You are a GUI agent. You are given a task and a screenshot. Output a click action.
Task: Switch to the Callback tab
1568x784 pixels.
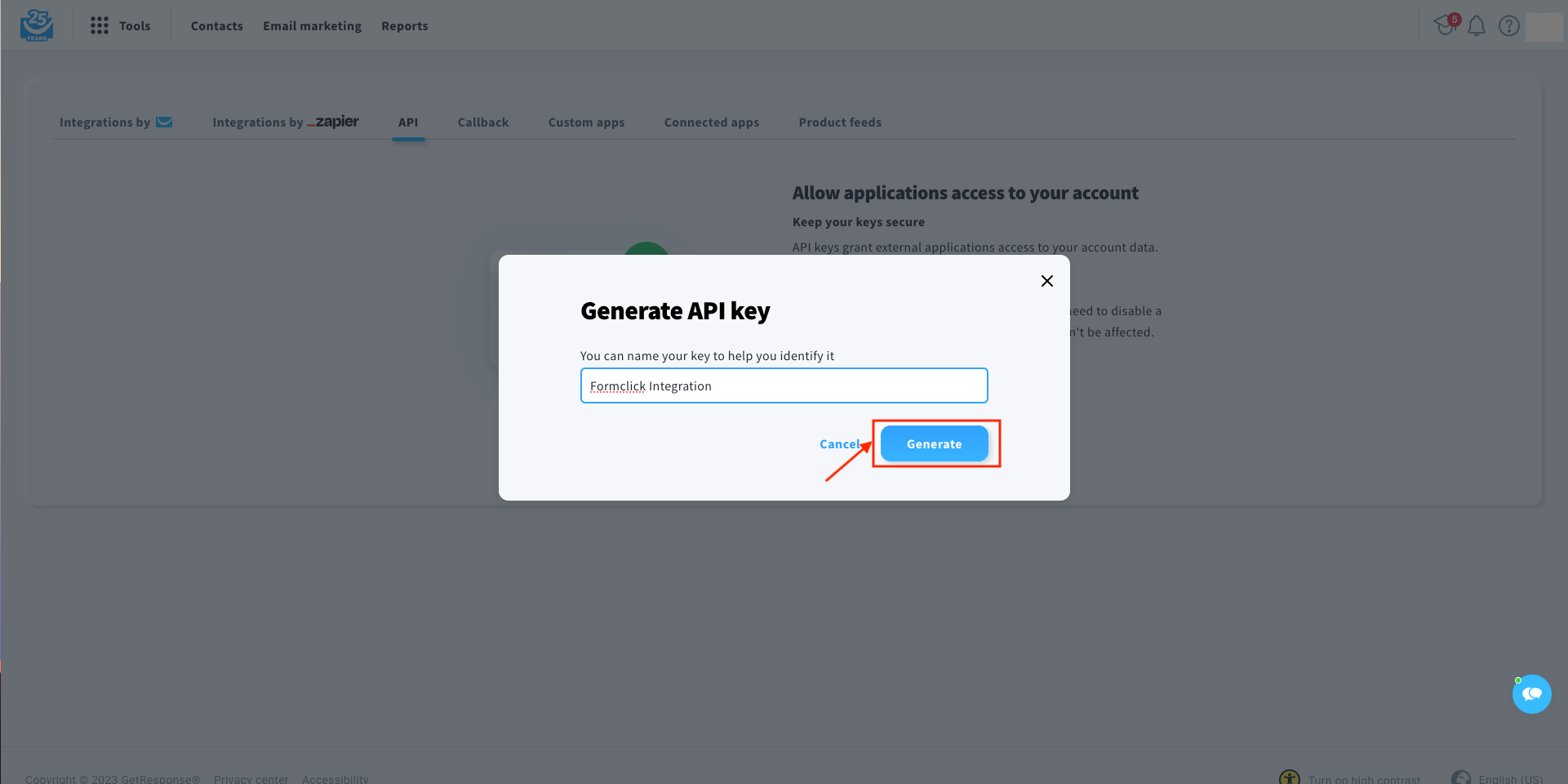(483, 122)
